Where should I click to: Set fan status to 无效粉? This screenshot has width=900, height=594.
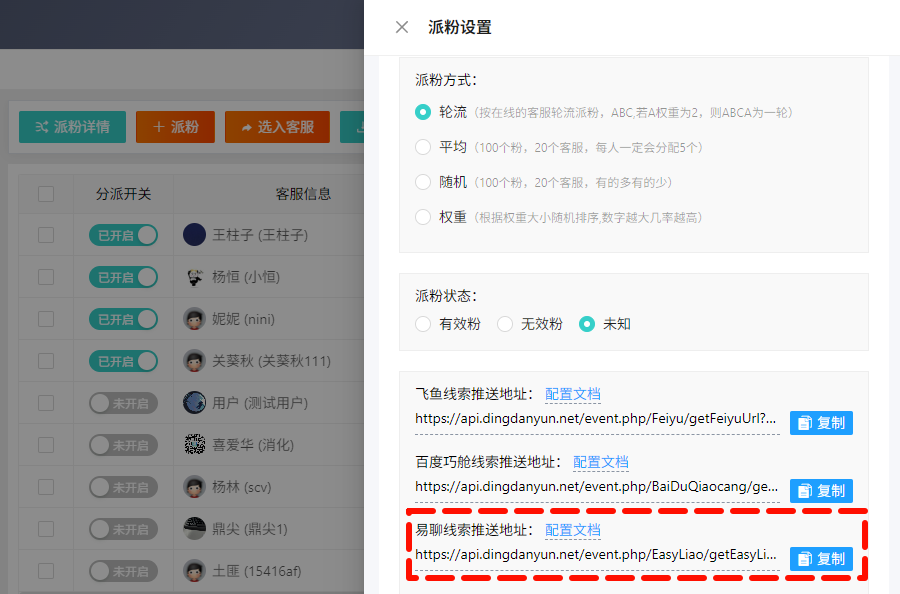[x=505, y=324]
